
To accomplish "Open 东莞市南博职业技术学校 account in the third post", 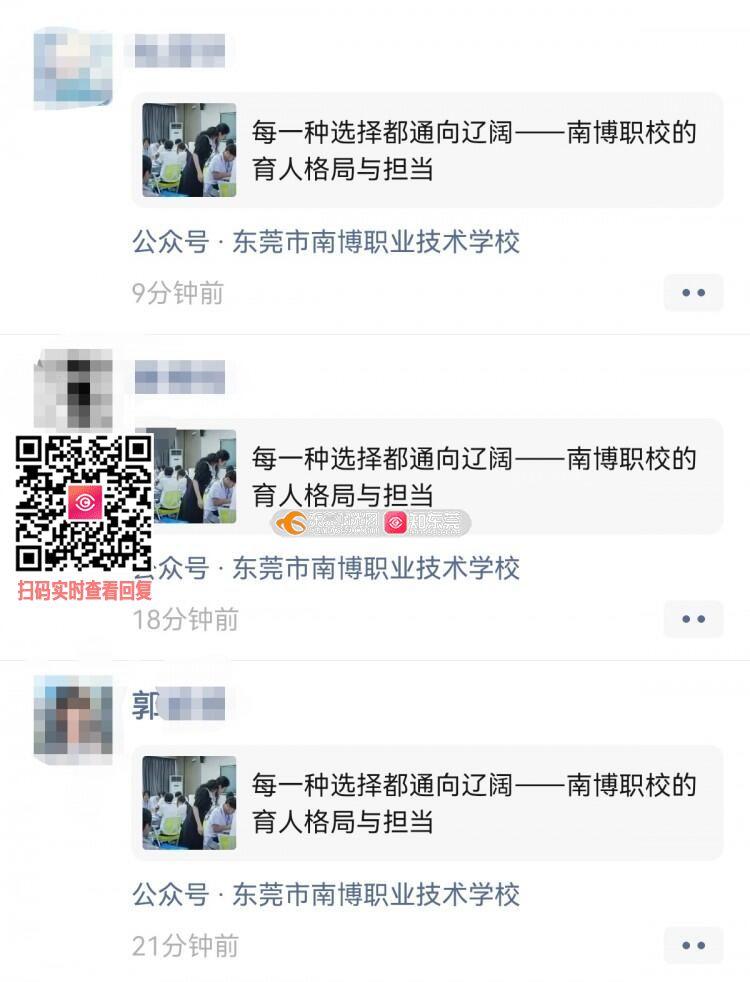I will (376, 894).
